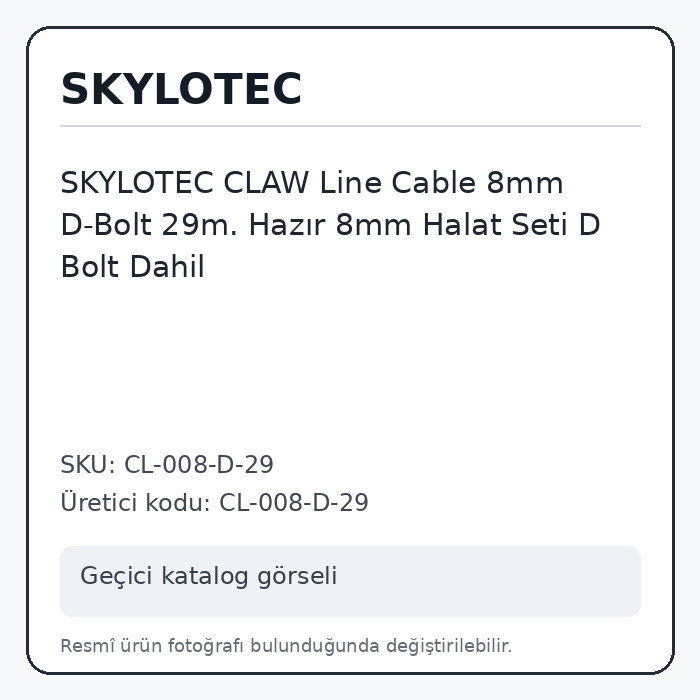This screenshot has height=700, width=700.
Task: Select the SKU value CL-008-D-29
Action: [199, 465]
